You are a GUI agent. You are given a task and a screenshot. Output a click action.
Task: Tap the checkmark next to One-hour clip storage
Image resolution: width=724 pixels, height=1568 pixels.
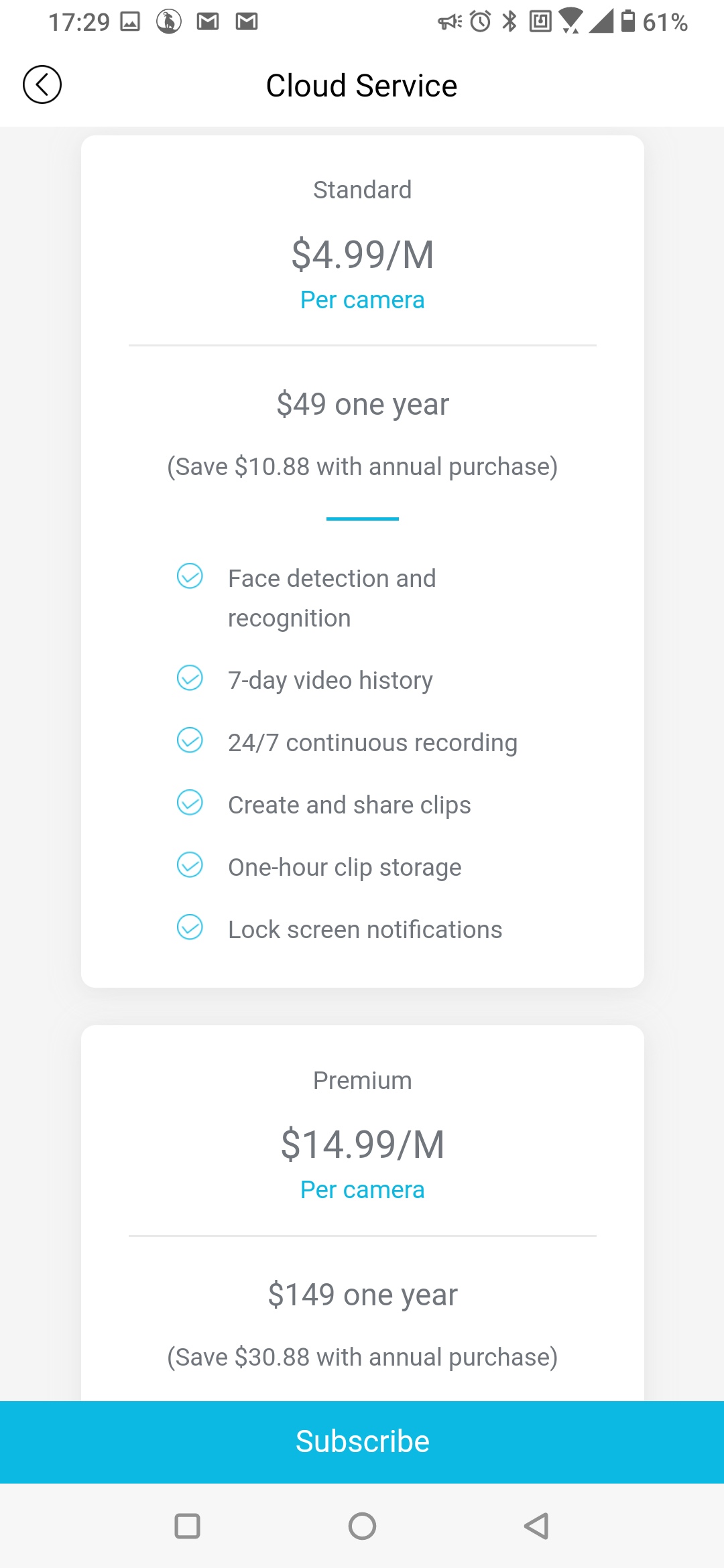(190, 864)
